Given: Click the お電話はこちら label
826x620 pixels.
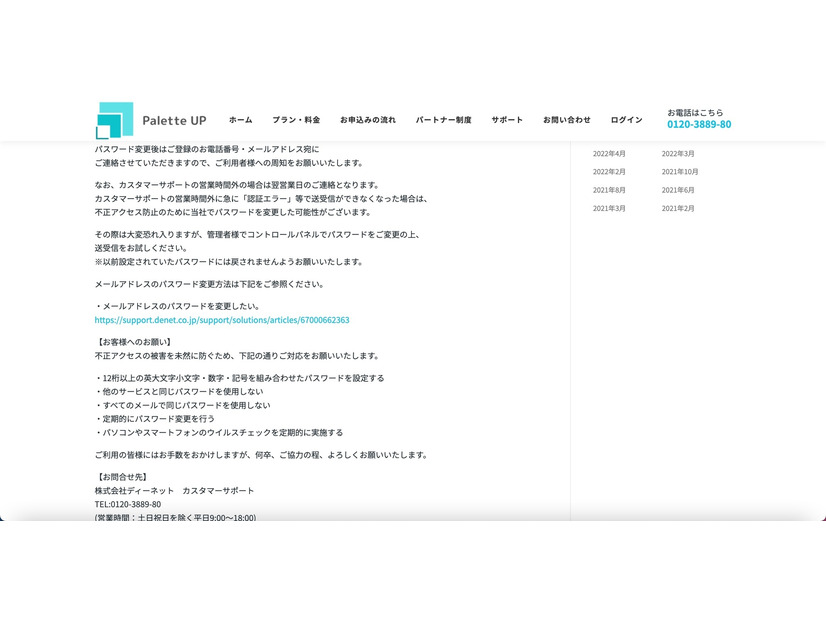Looking at the screenshot, I should (x=695, y=112).
